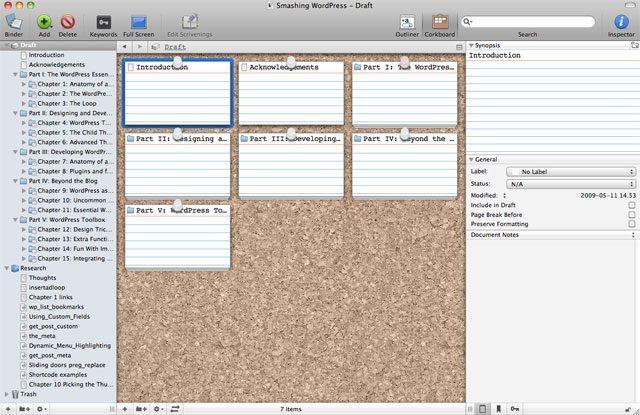
Task: Click the magnifier icon in the search field
Action: pyautogui.click(x=467, y=22)
